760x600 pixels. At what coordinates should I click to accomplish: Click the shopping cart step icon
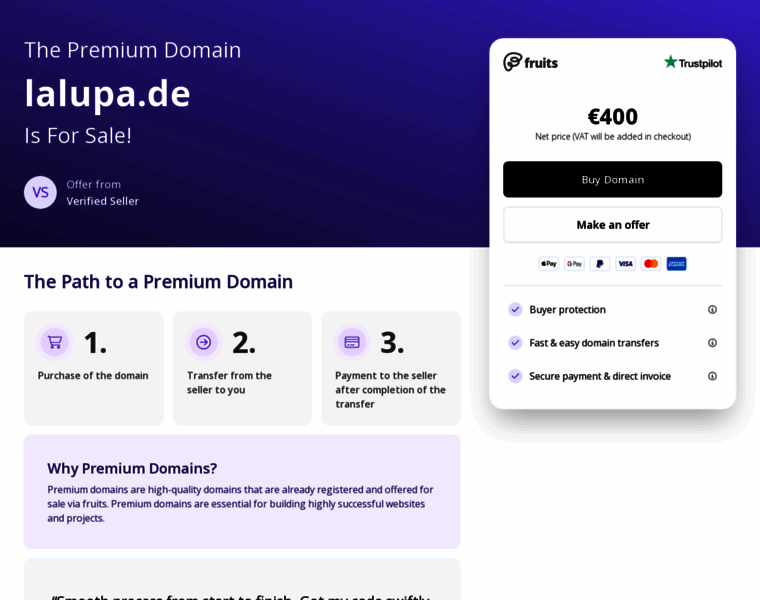coord(55,342)
